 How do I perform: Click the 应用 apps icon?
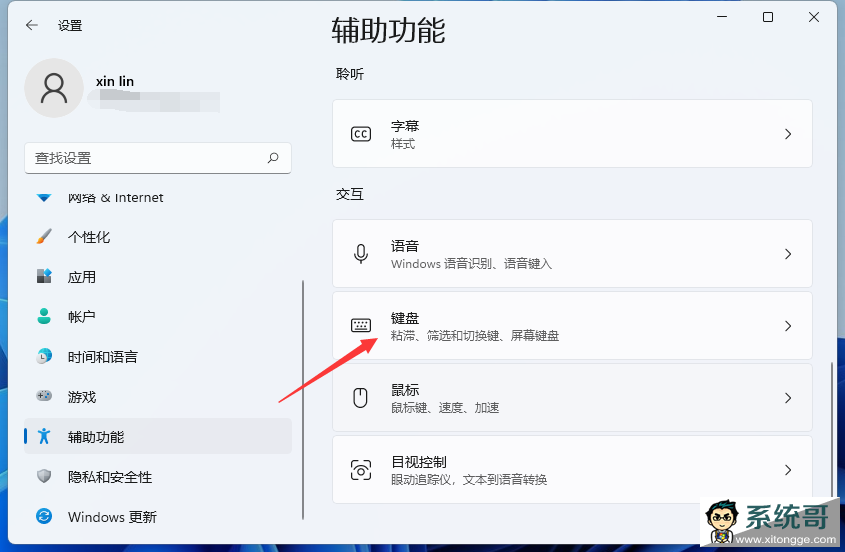(x=44, y=276)
